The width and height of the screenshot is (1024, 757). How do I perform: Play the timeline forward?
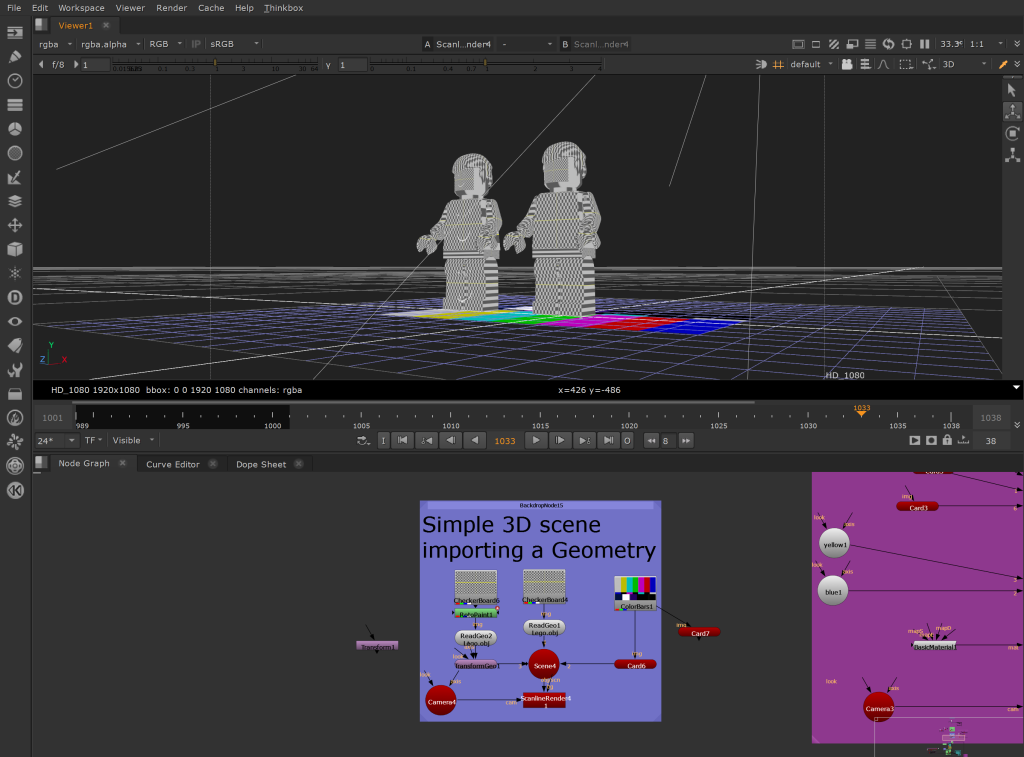click(536, 440)
